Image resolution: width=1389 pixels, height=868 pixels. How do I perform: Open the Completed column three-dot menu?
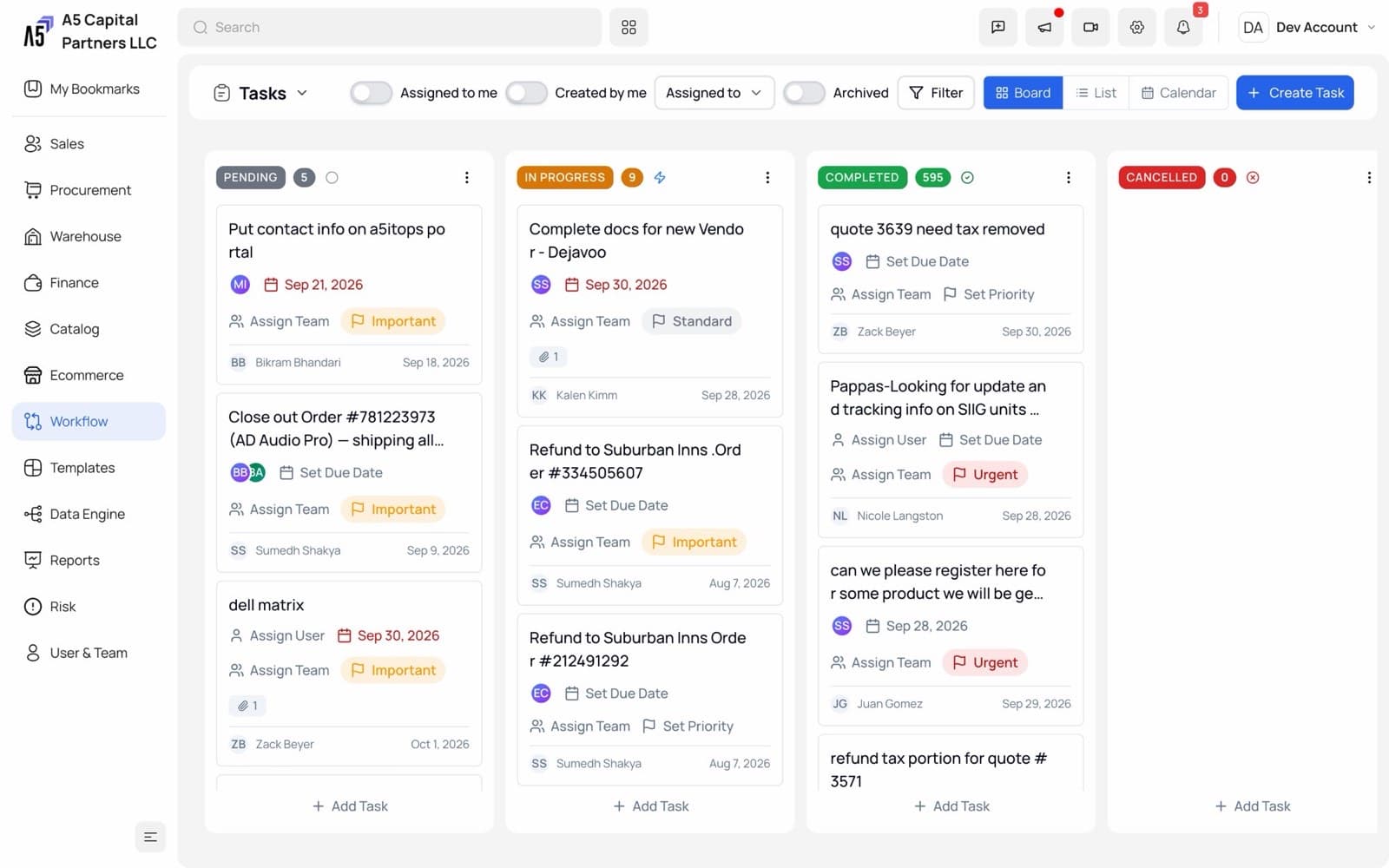pos(1069,178)
